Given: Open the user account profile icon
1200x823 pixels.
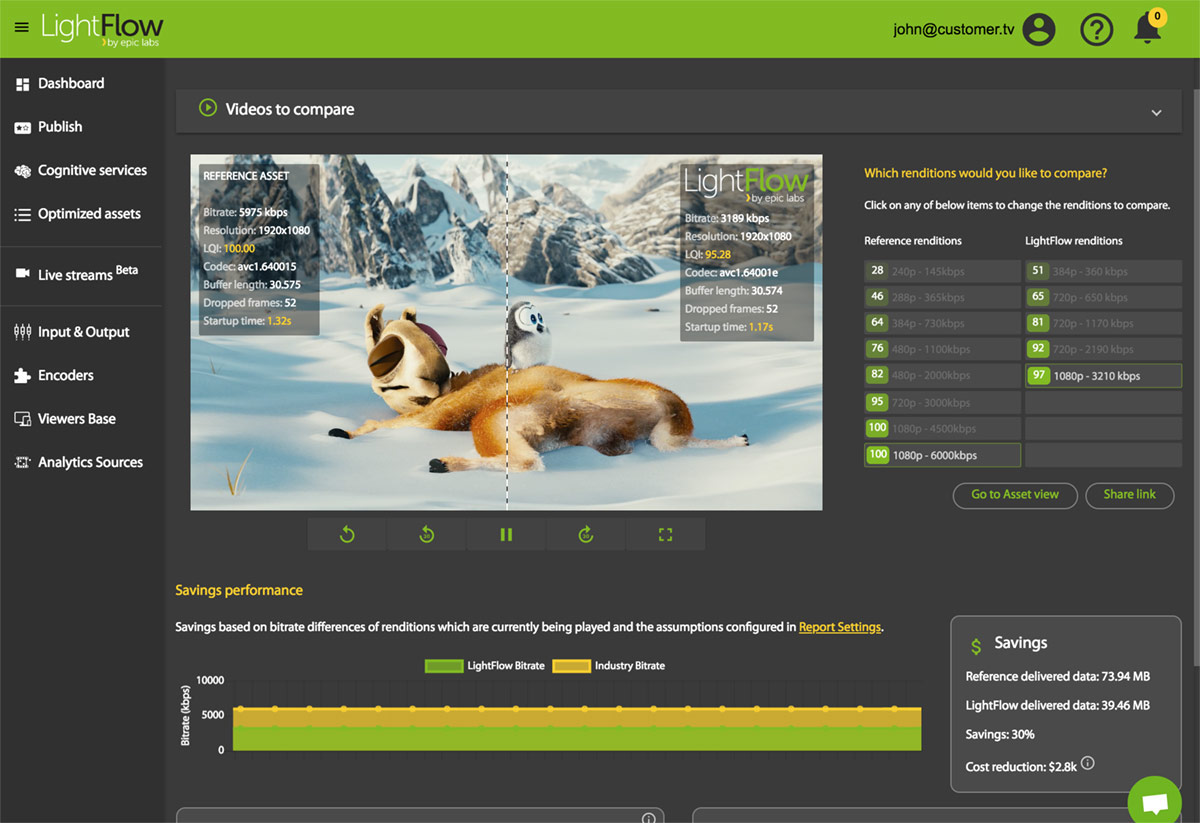Looking at the screenshot, I should click(x=1039, y=29).
